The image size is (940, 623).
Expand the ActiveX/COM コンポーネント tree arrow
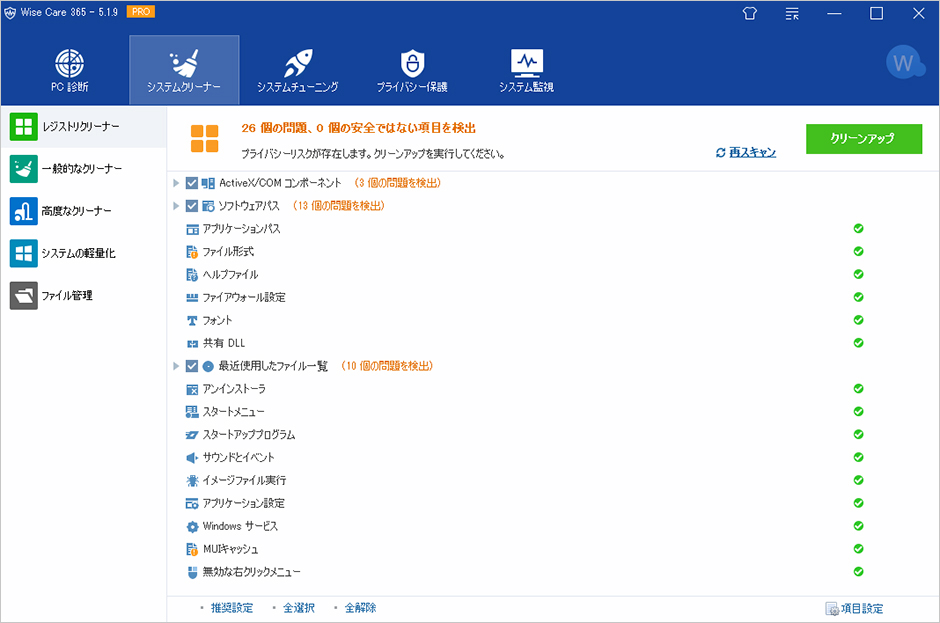[177, 183]
